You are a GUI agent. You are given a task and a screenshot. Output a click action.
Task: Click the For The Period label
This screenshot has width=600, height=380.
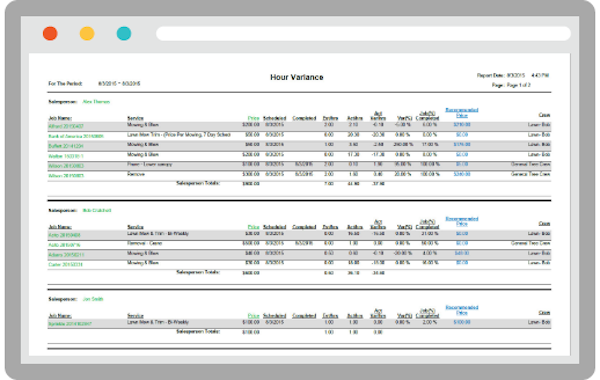65,83
